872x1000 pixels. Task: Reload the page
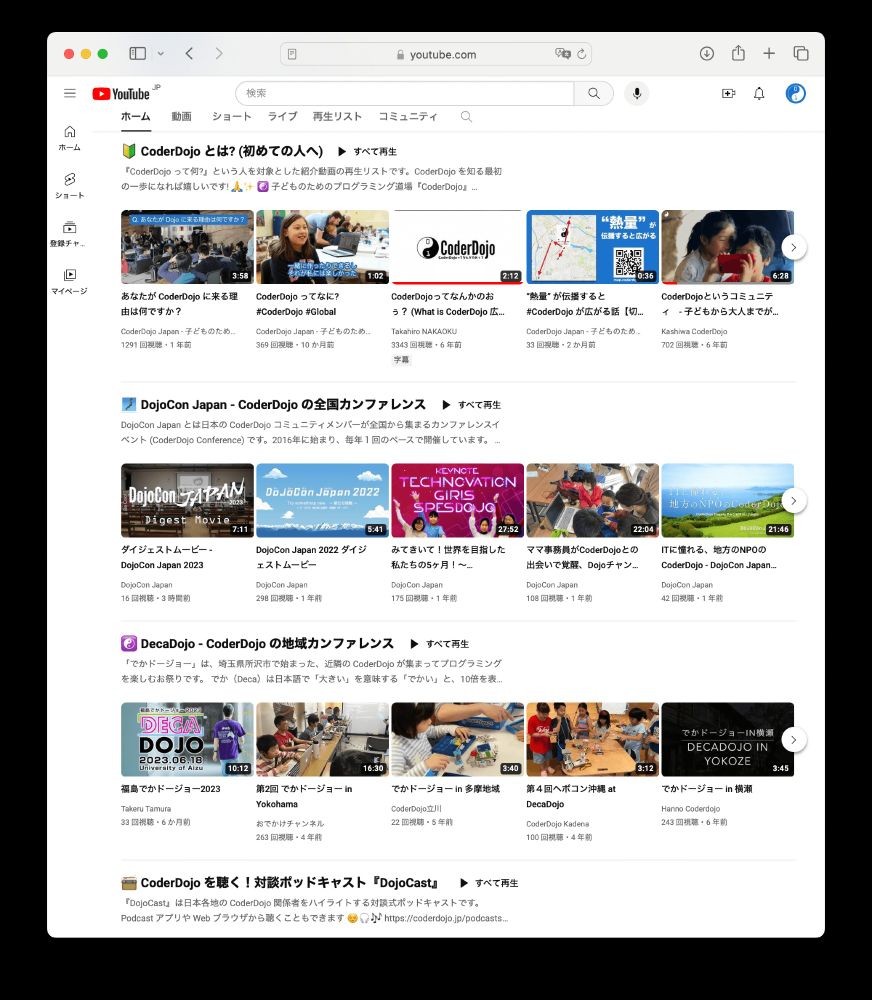point(582,54)
